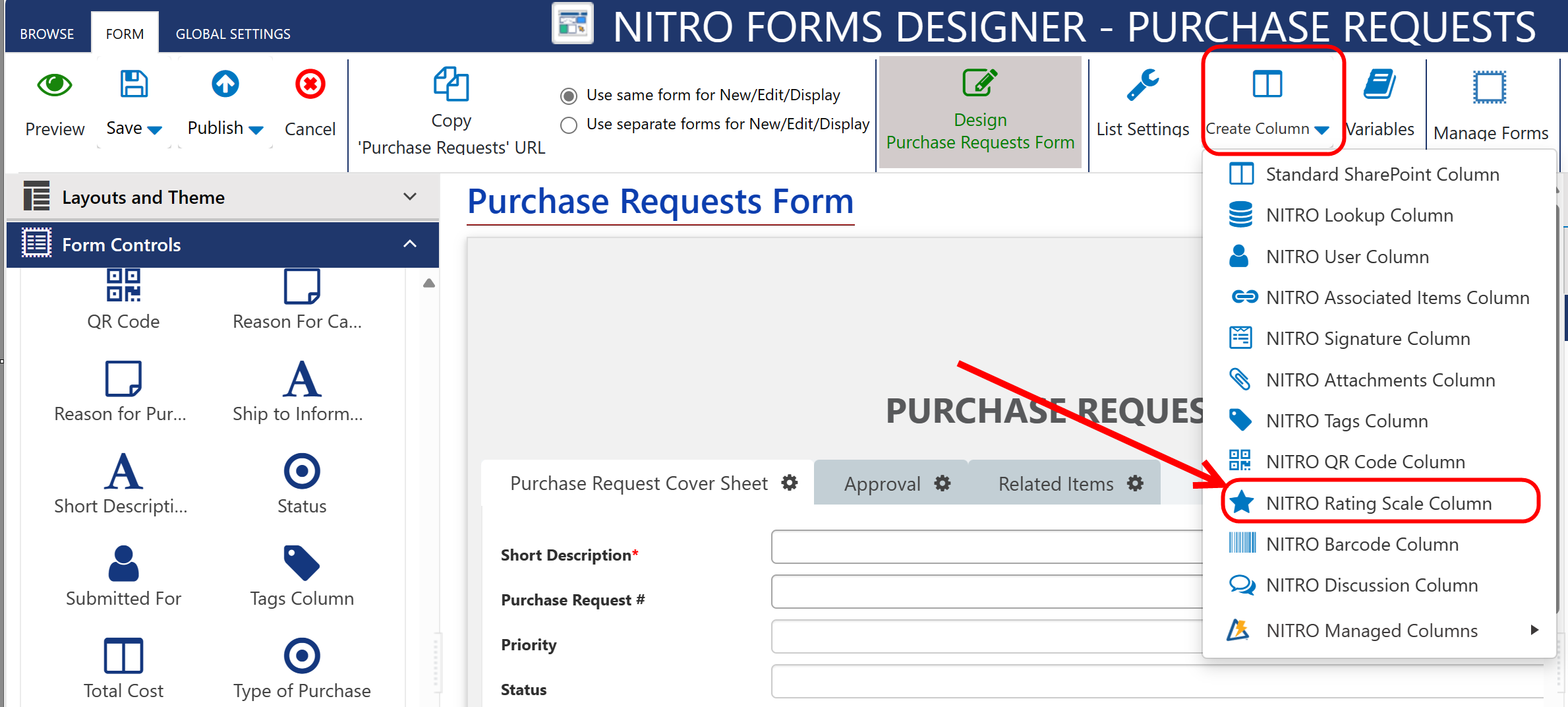Screen dimensions: 1568x707
Task: Choose NITRO Discussion Column
Action: tap(1379, 585)
